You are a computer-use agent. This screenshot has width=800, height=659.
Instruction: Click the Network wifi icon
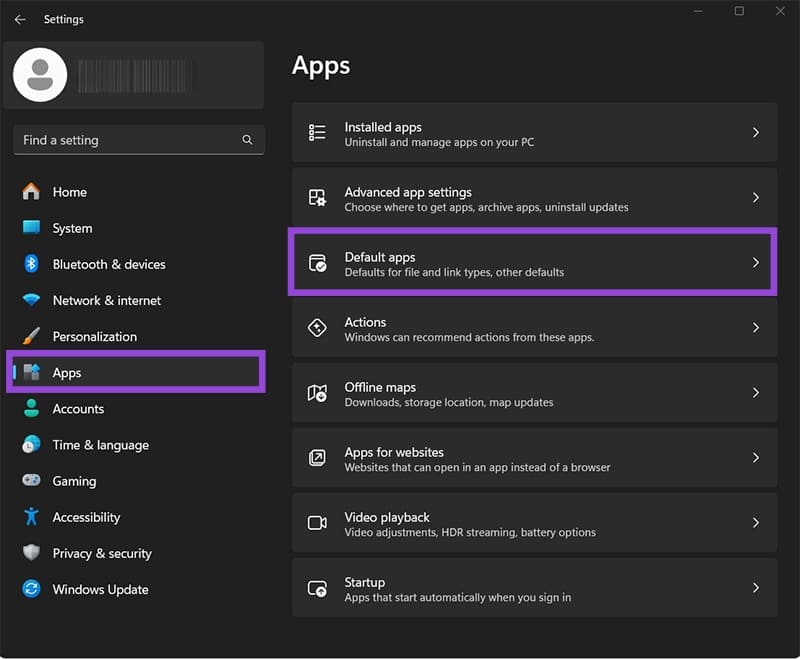pos(31,300)
